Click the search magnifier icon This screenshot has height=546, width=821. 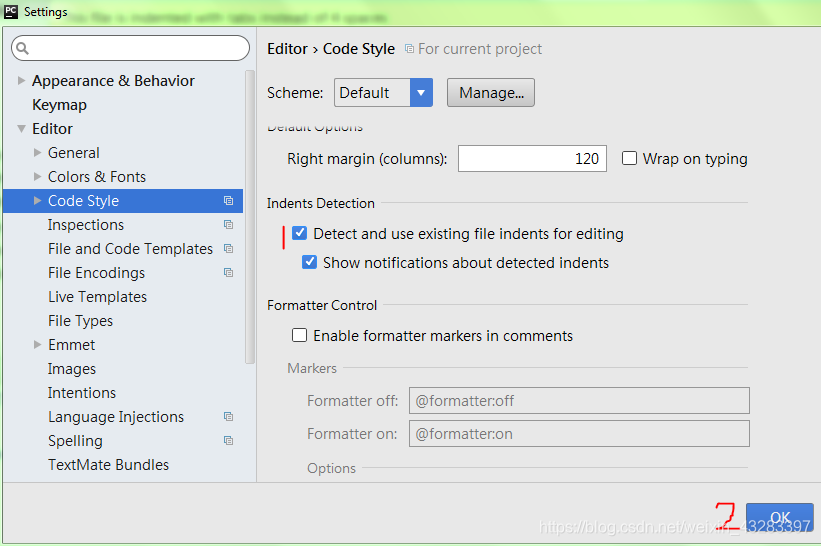pos(22,49)
